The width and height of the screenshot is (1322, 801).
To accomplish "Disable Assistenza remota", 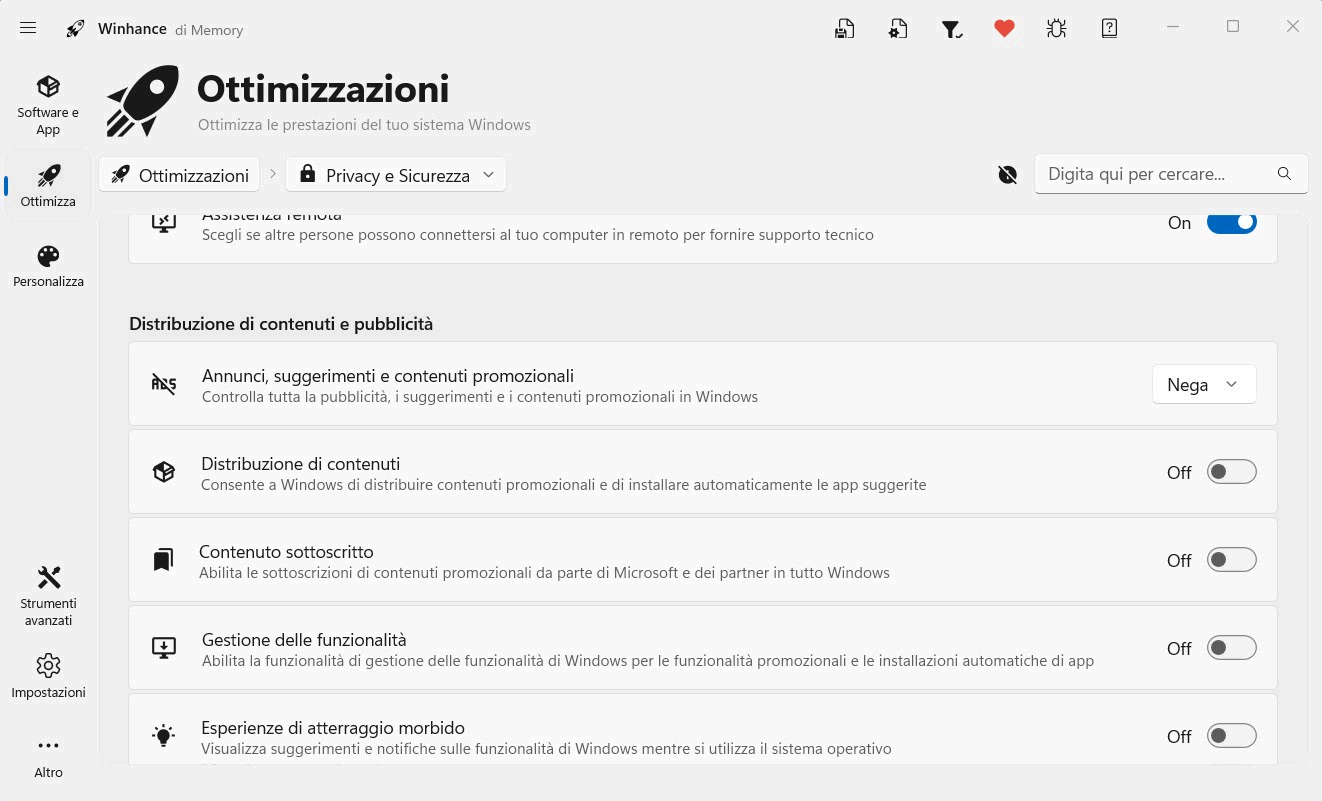I will [x=1231, y=222].
